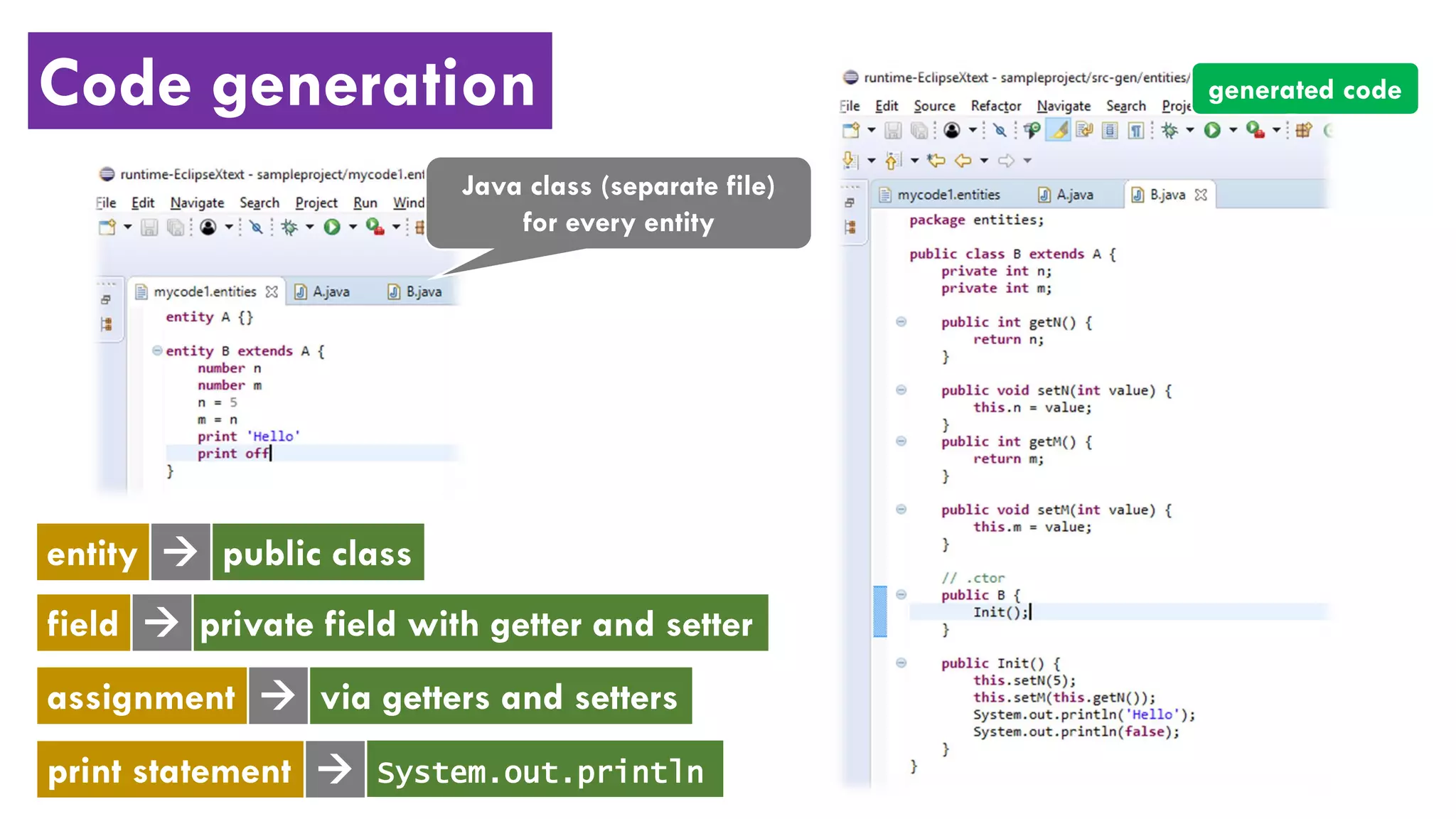
Task: Open the Debug dropdown arrow in left Eclipse window
Action: pyautogui.click(x=310, y=227)
